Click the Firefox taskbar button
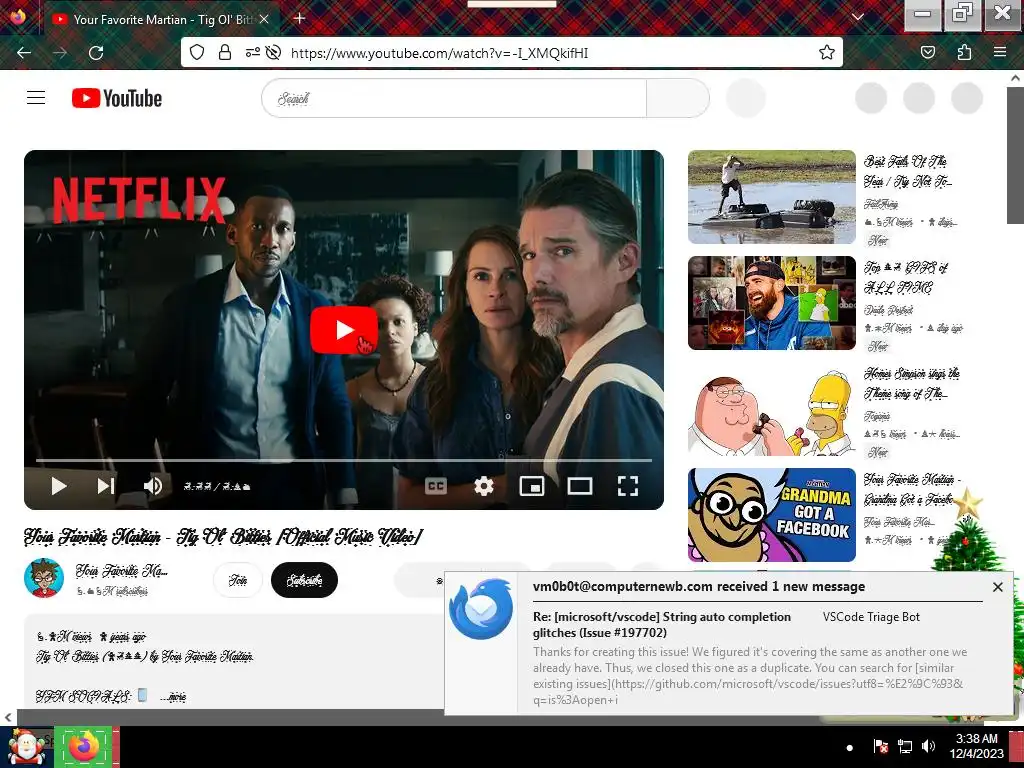This screenshot has height=768, width=1024. pyautogui.click(x=84, y=747)
